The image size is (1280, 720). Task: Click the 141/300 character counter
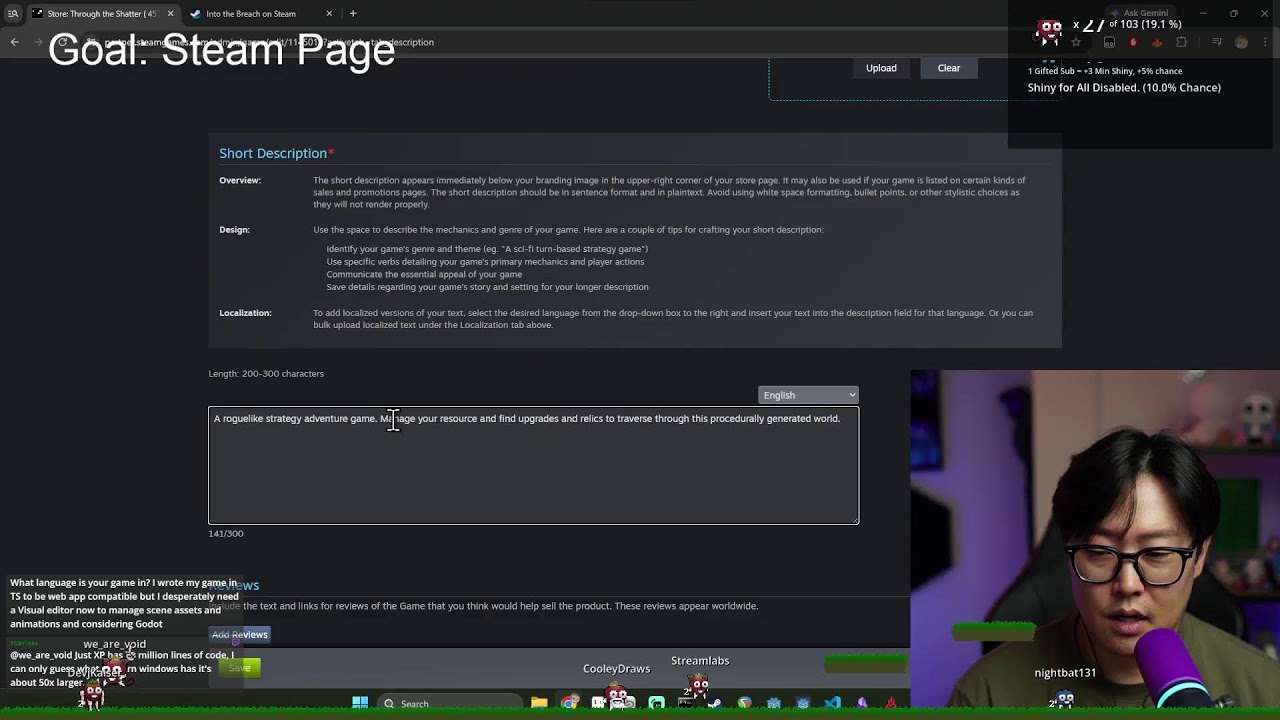click(226, 533)
